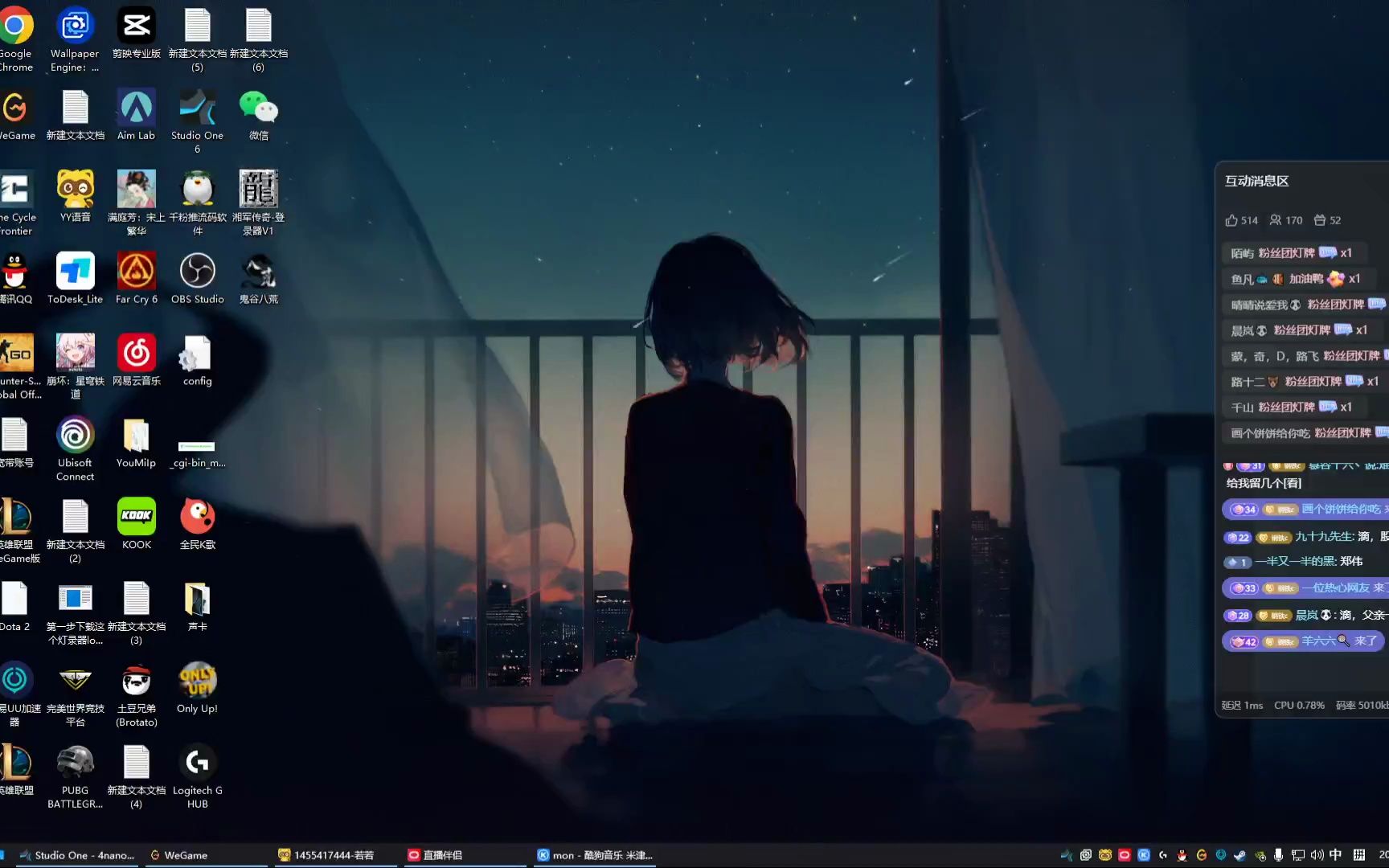The height and width of the screenshot is (868, 1389).
Task: Launch the Only Up! game shortcut
Action: tap(197, 689)
